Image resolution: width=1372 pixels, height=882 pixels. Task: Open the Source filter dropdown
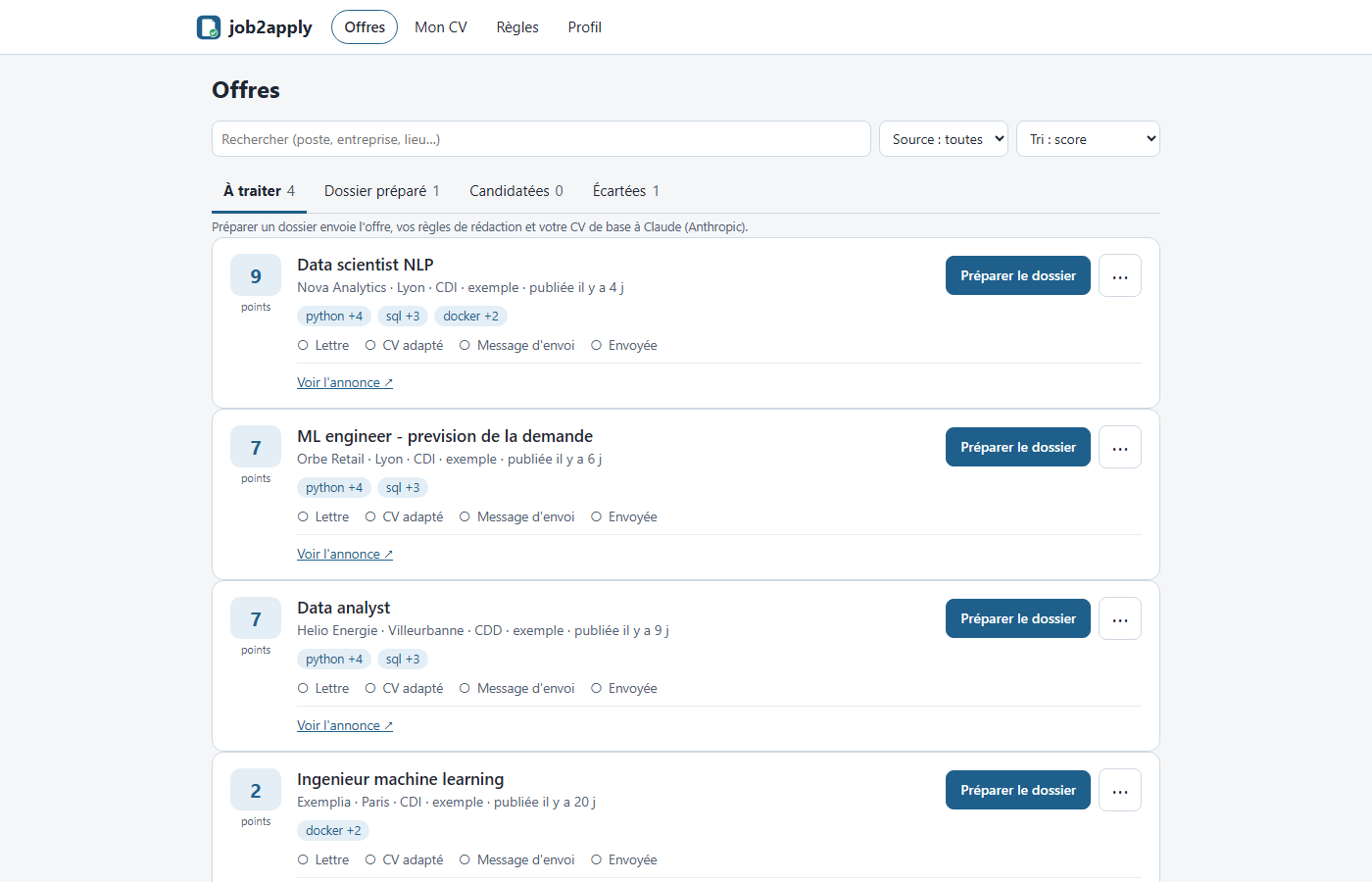(x=944, y=139)
